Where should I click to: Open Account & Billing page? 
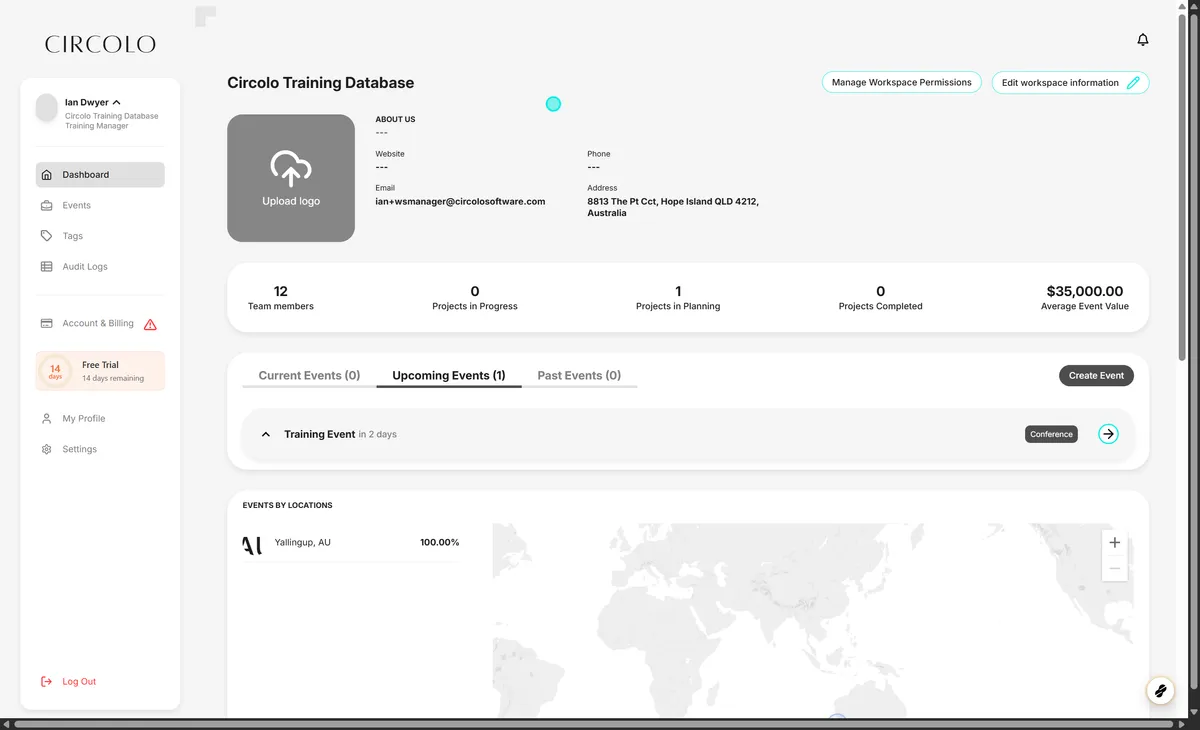point(100,324)
